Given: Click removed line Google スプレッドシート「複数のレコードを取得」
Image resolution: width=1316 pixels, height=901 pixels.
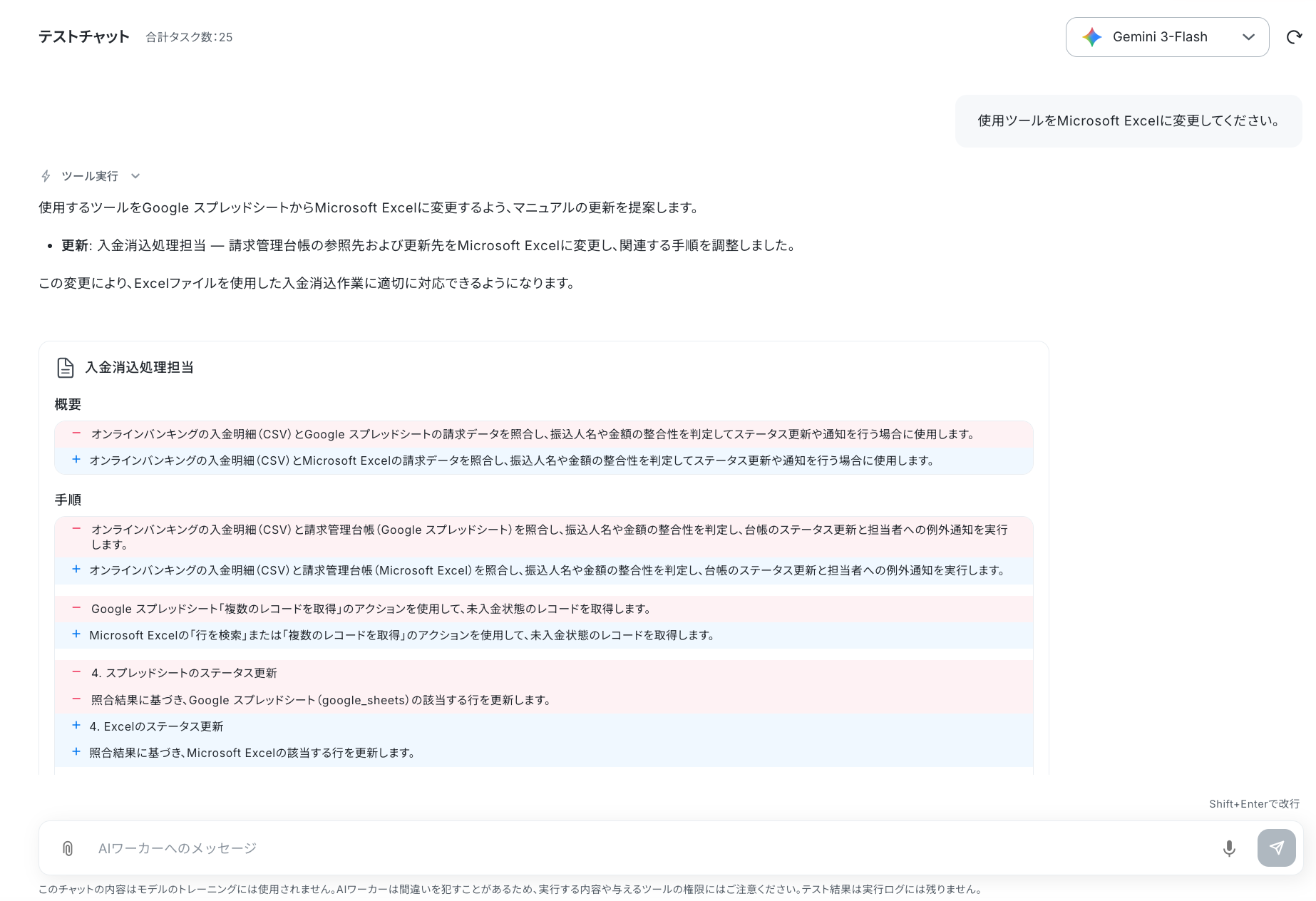Looking at the screenshot, I should point(544,609).
